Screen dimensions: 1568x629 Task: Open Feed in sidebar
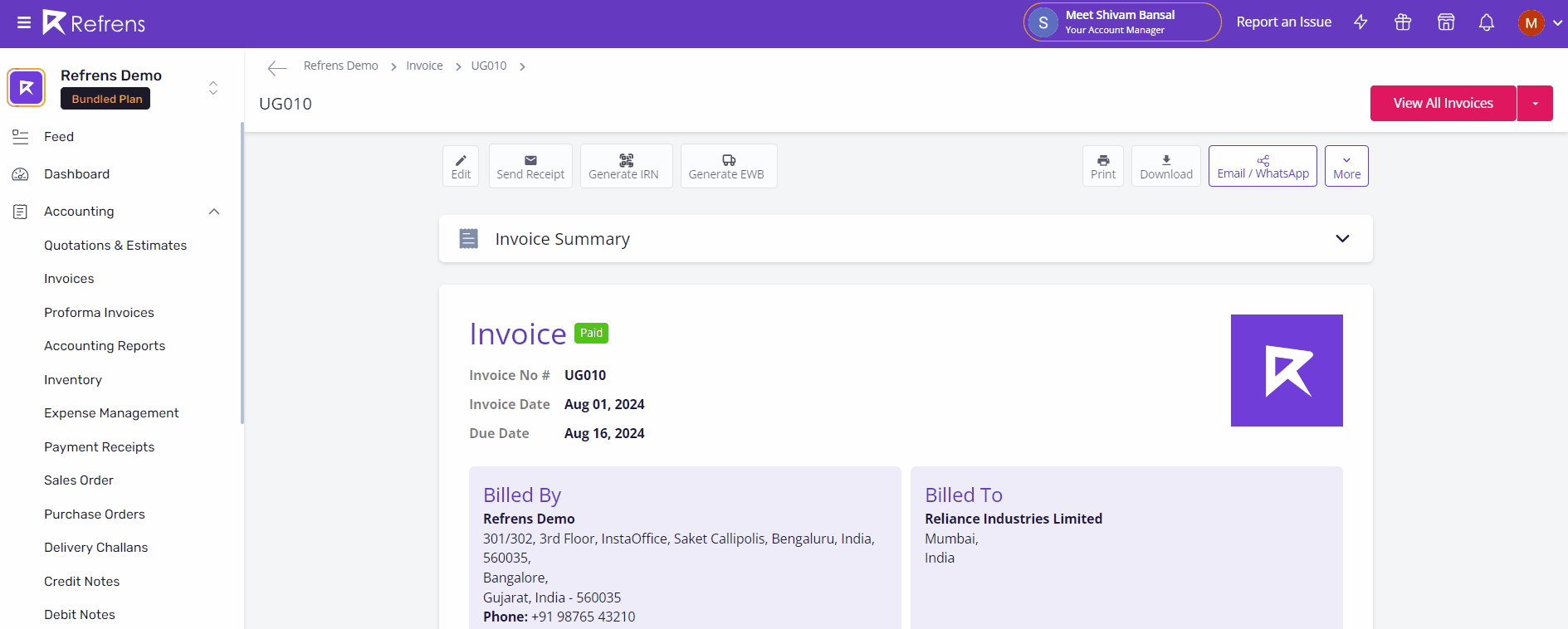click(x=59, y=137)
